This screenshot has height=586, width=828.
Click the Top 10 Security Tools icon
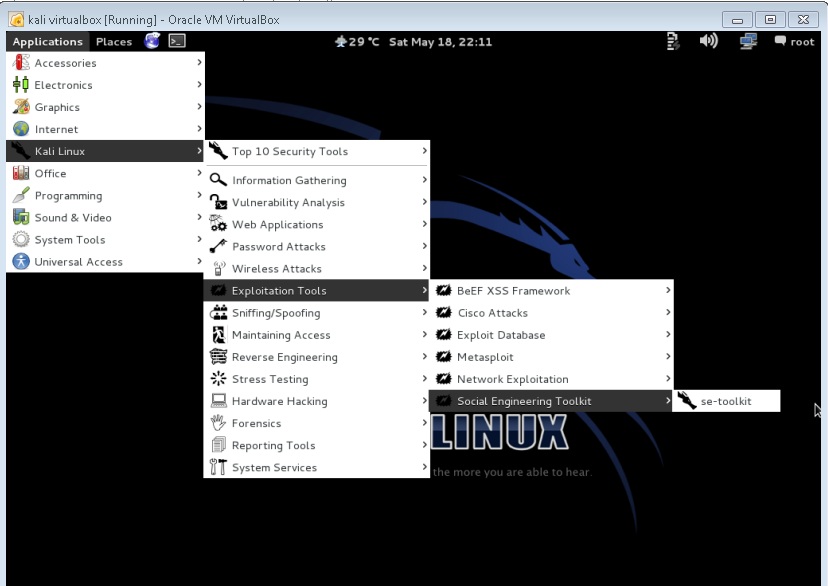pyautogui.click(x=218, y=151)
